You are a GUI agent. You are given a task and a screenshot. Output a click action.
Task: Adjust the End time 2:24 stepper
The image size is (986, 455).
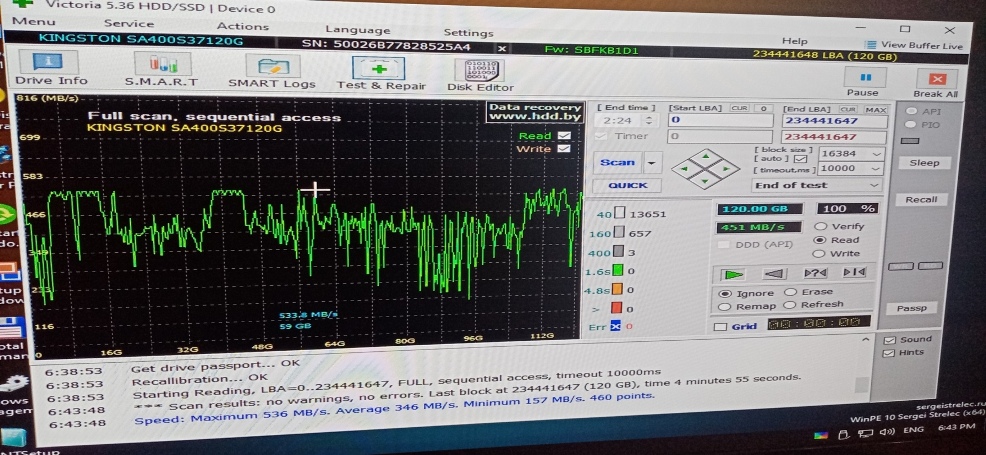pyautogui.click(x=650, y=119)
